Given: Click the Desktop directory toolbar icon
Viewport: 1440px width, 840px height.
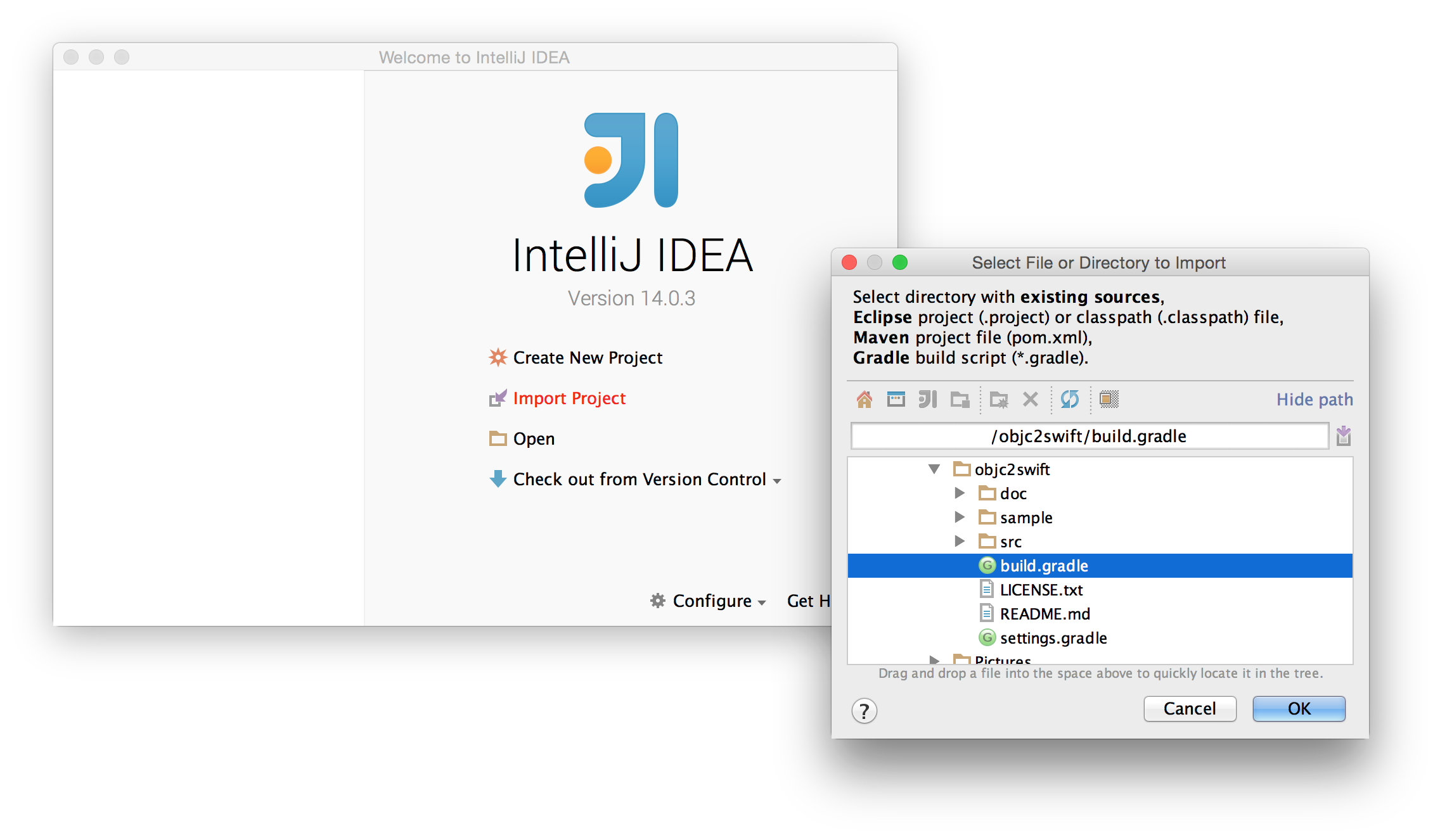Looking at the screenshot, I should 896,399.
